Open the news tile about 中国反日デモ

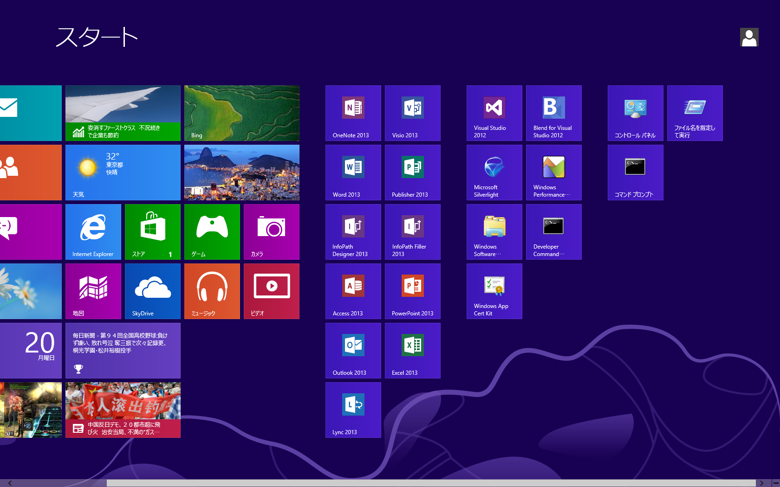click(123, 410)
